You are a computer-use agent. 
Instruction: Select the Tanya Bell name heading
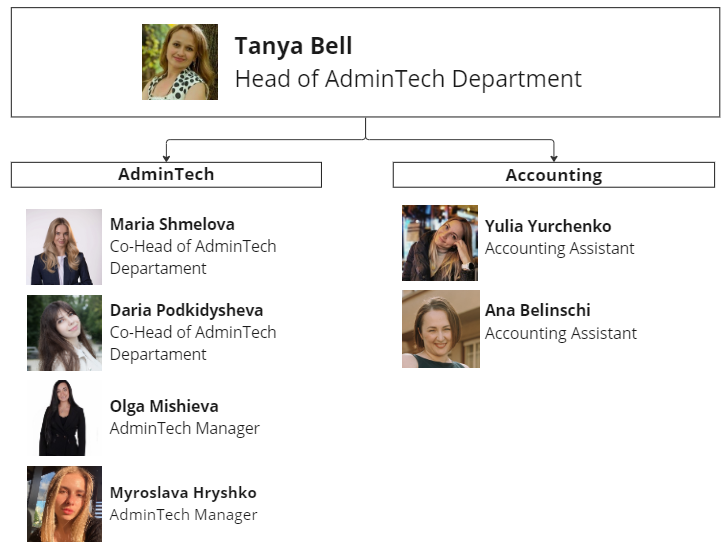[293, 46]
